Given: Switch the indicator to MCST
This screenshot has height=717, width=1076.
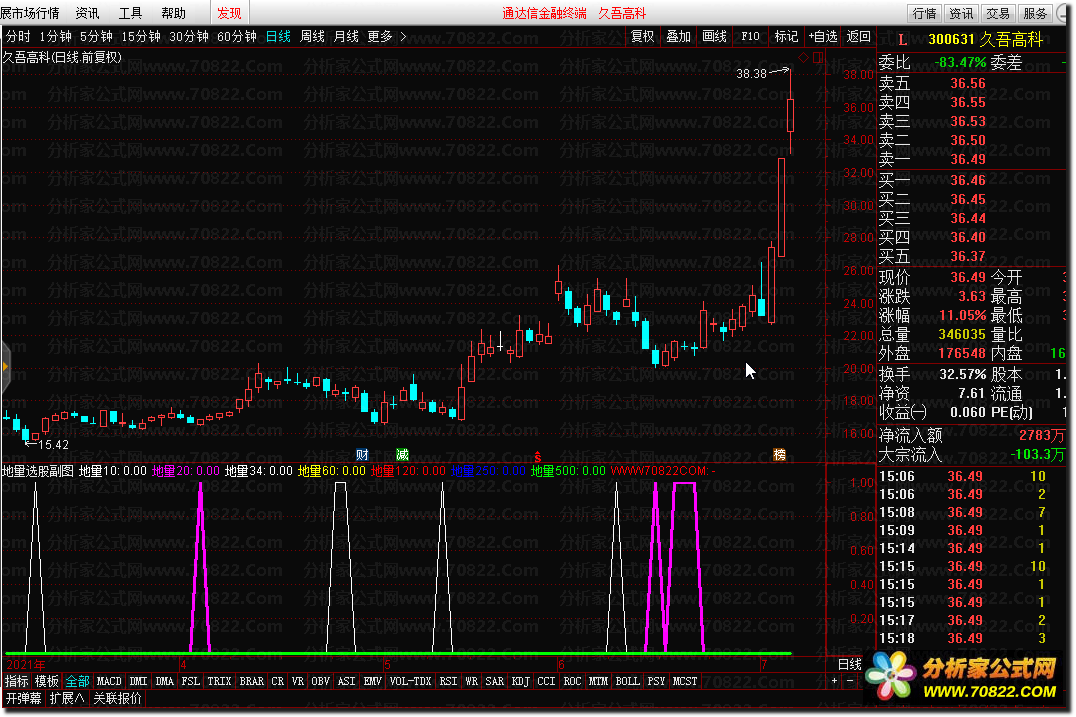Looking at the screenshot, I should pos(684,681).
